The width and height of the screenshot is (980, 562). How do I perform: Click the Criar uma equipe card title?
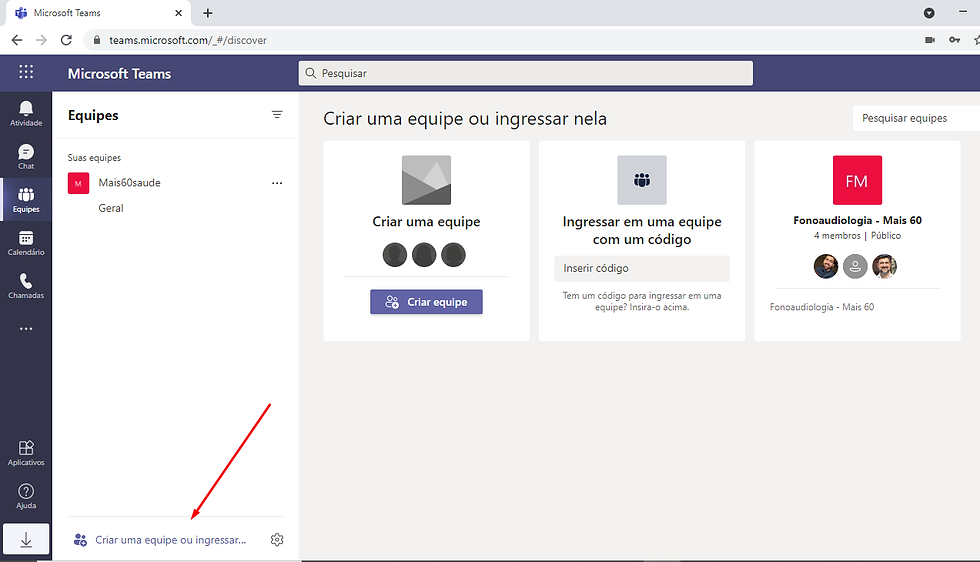[x=426, y=221]
